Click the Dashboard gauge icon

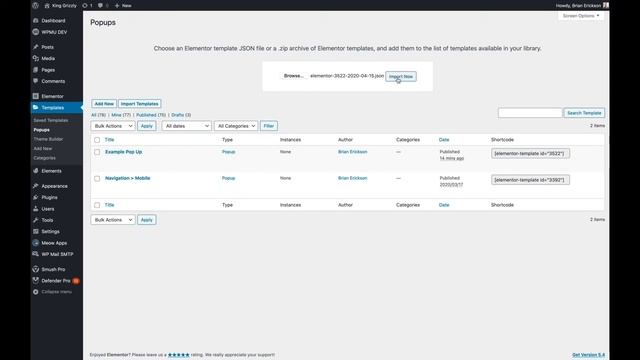pyautogui.click(x=36, y=20)
